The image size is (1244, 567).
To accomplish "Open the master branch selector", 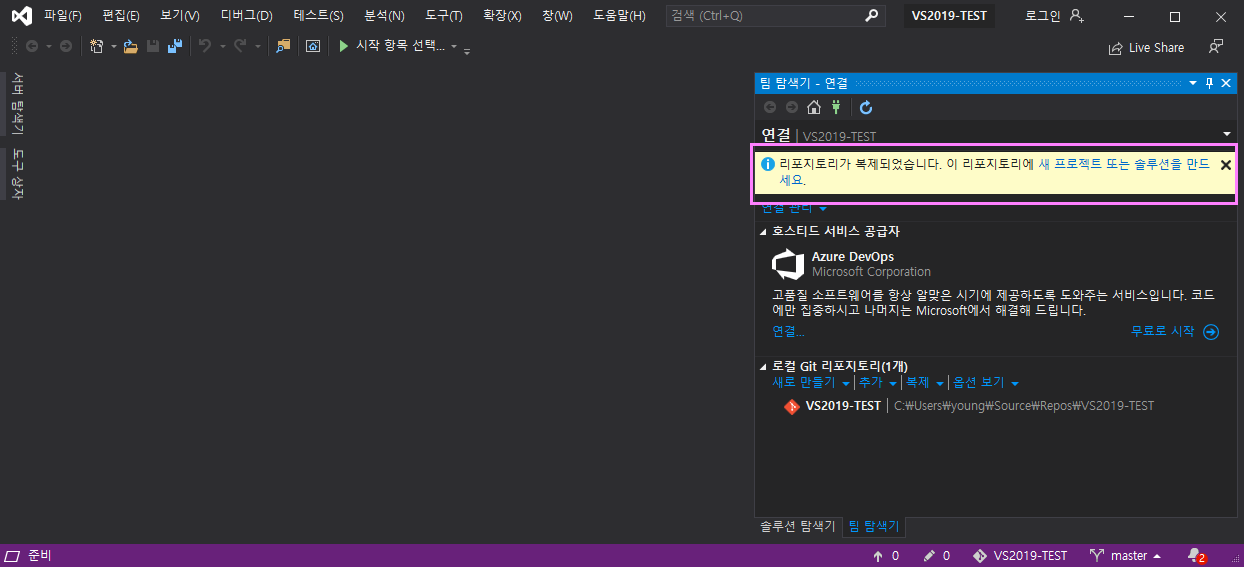I will tap(1126, 556).
